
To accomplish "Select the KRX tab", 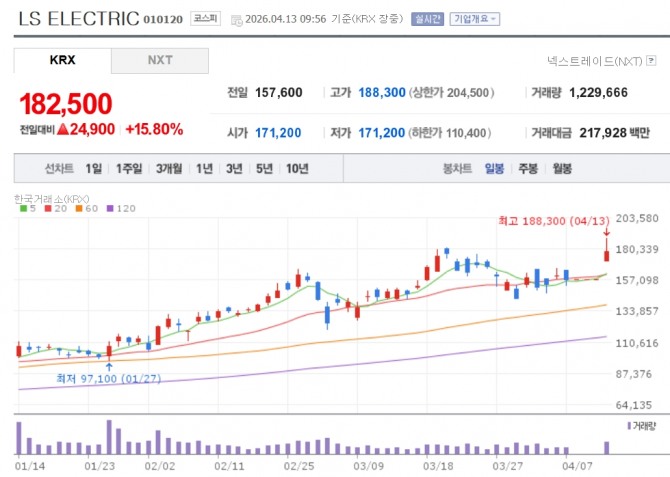I will [x=62, y=60].
